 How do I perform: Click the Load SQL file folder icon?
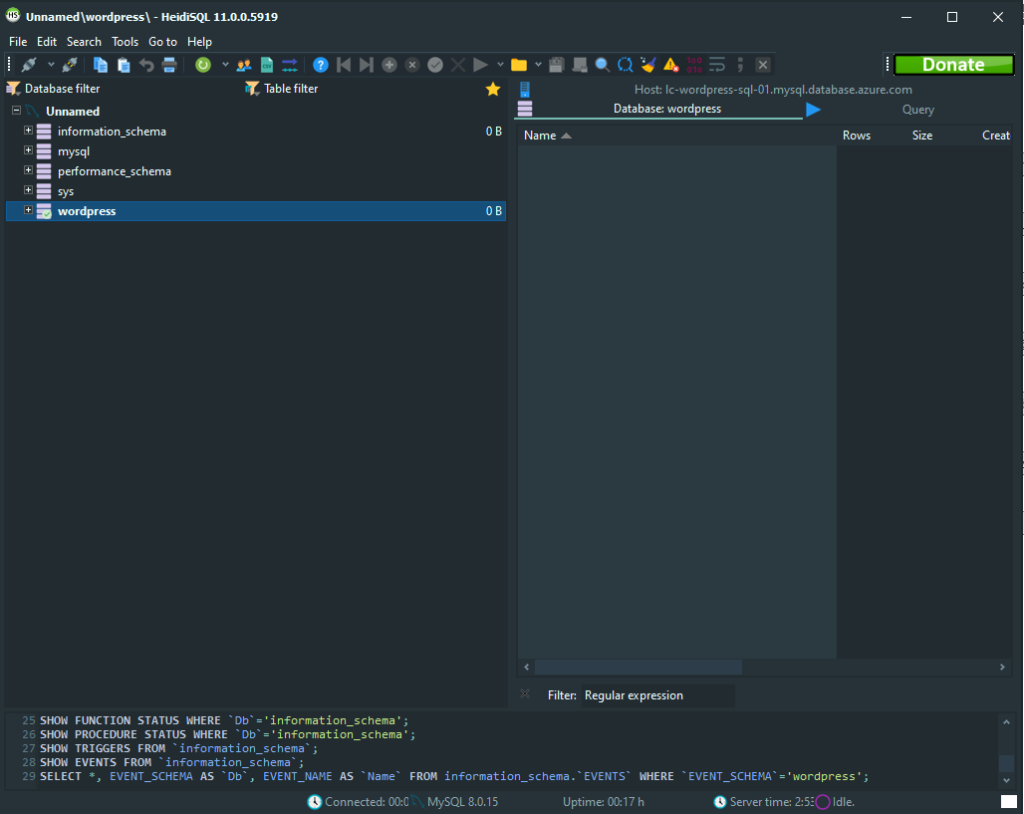pos(519,65)
